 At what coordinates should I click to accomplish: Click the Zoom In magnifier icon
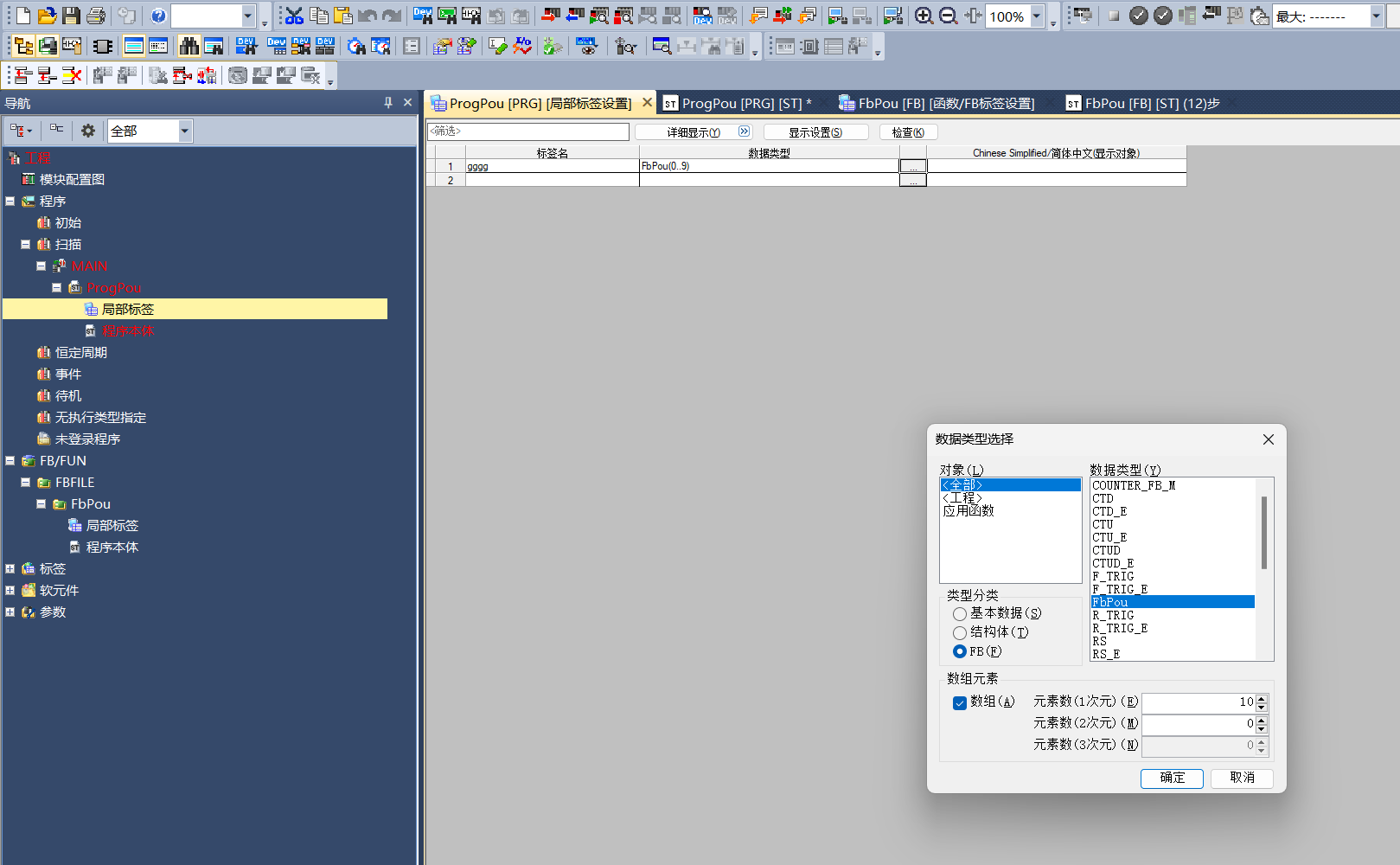[924, 16]
